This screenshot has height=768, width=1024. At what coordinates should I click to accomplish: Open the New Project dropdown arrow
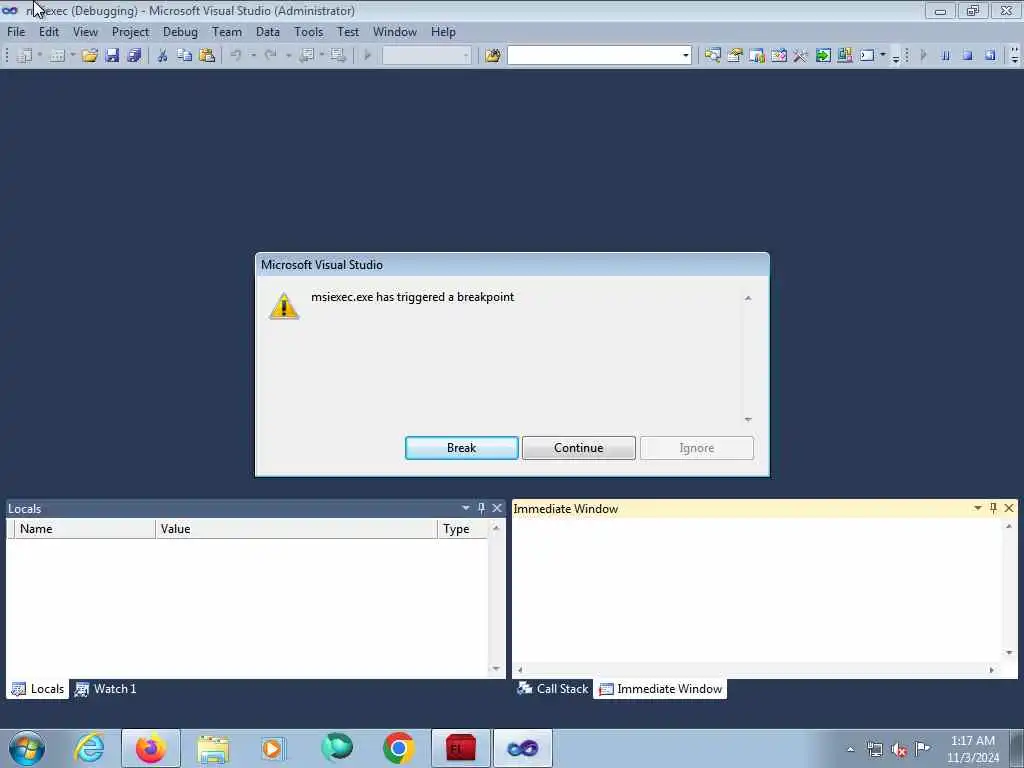(40, 56)
